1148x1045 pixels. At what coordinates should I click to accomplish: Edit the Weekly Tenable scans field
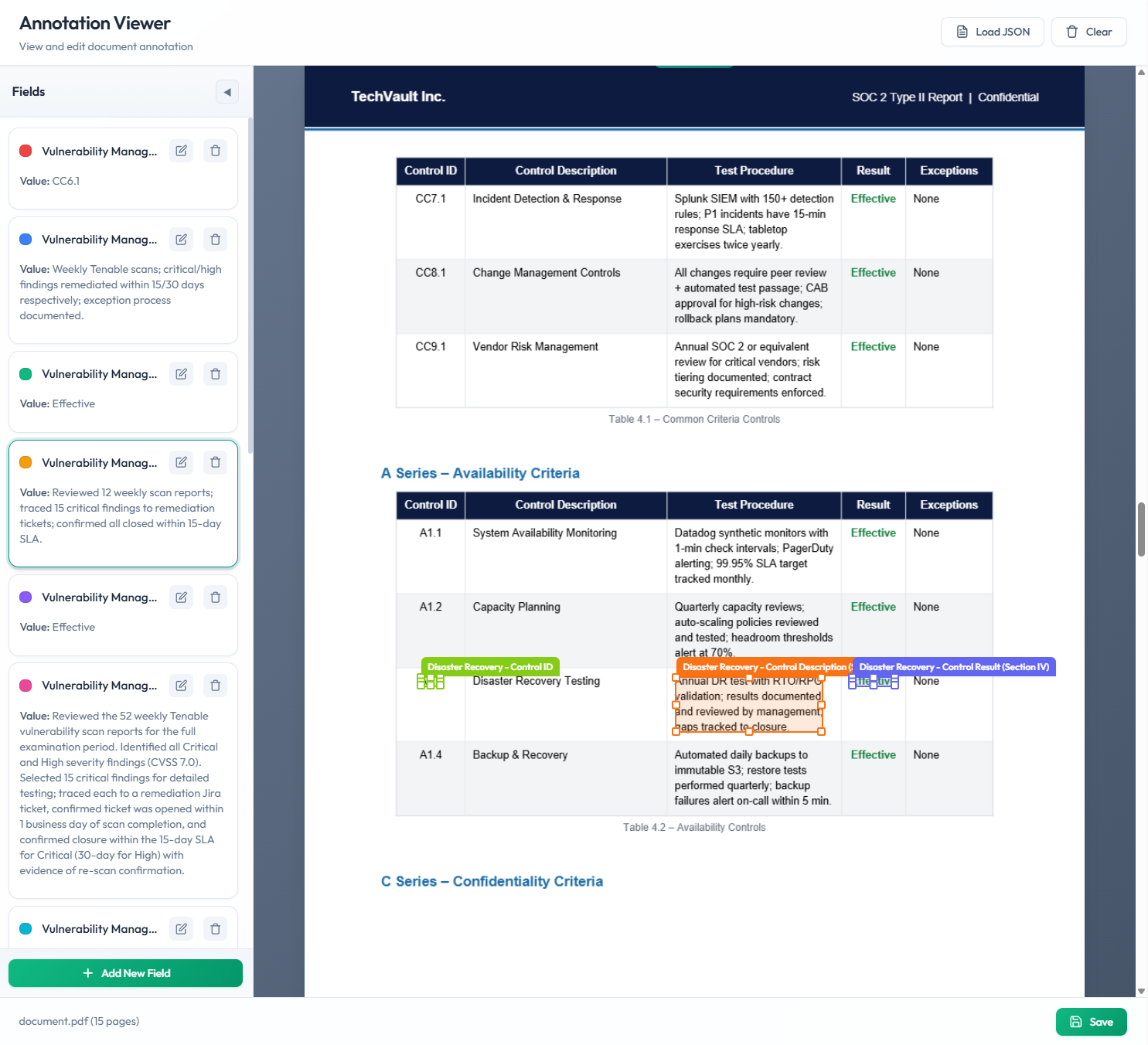pyautogui.click(x=181, y=239)
